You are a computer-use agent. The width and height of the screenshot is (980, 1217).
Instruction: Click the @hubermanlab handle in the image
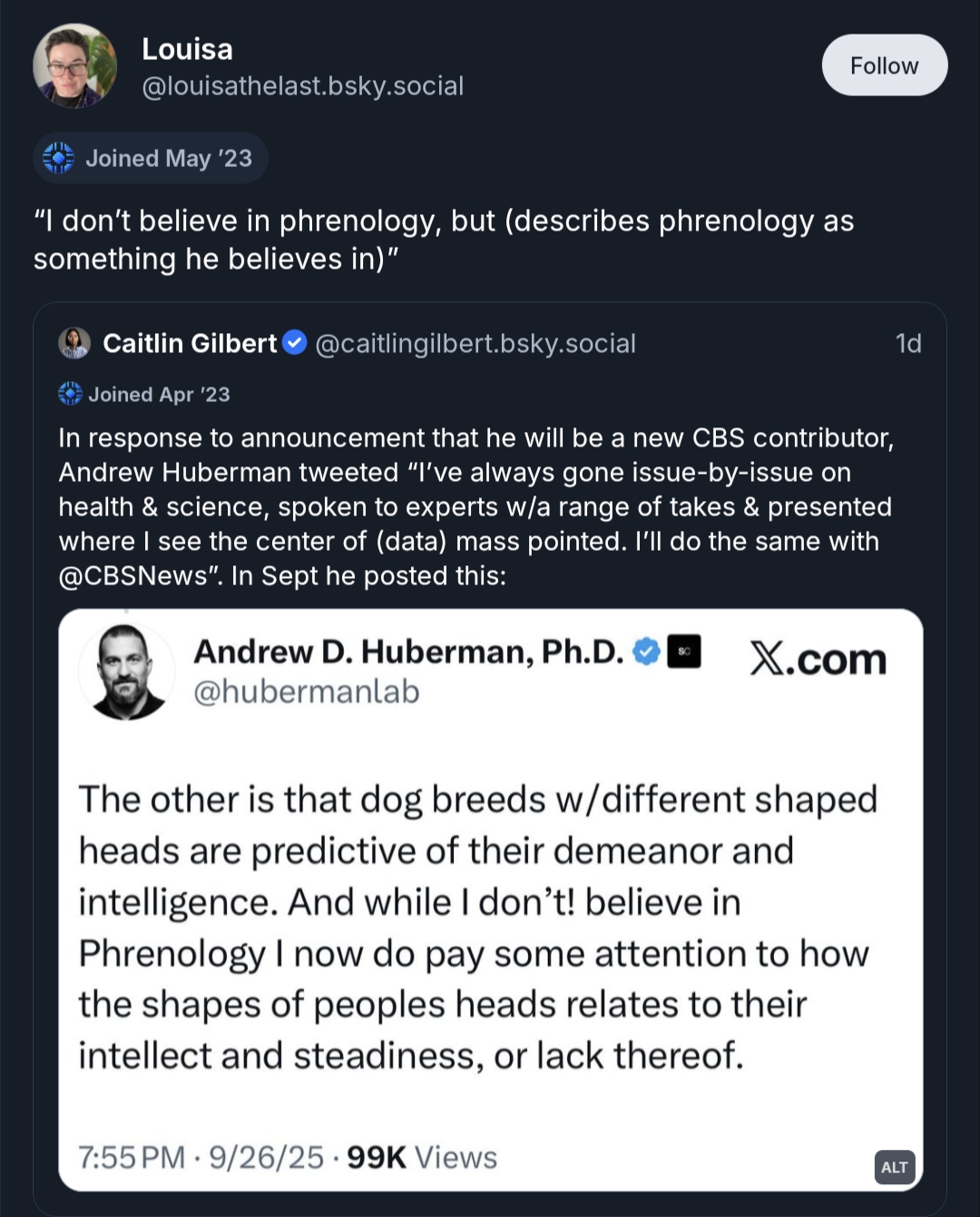[x=307, y=692]
